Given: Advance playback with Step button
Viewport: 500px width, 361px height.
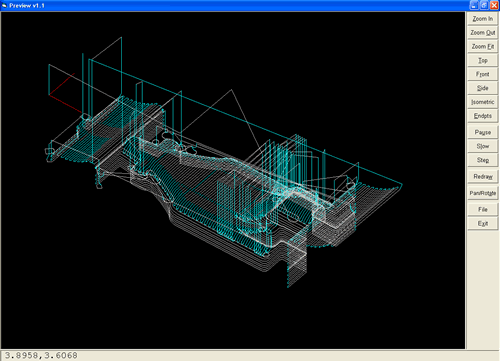Looking at the screenshot, I should click(x=482, y=160).
